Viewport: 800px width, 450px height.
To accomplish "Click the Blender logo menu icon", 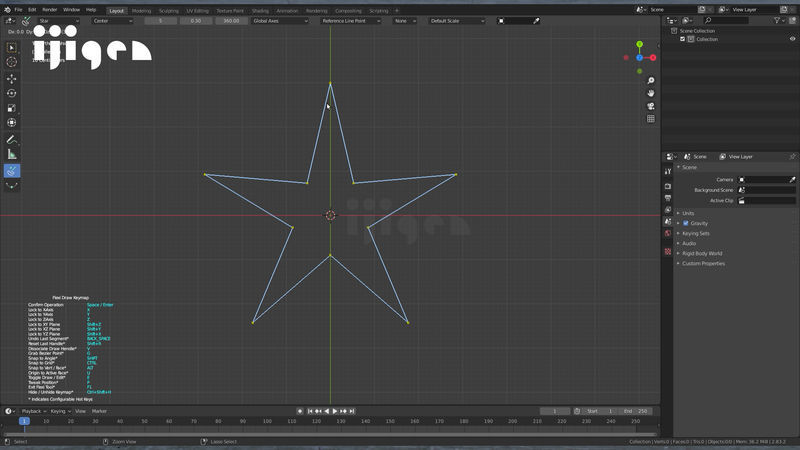I will (7, 10).
